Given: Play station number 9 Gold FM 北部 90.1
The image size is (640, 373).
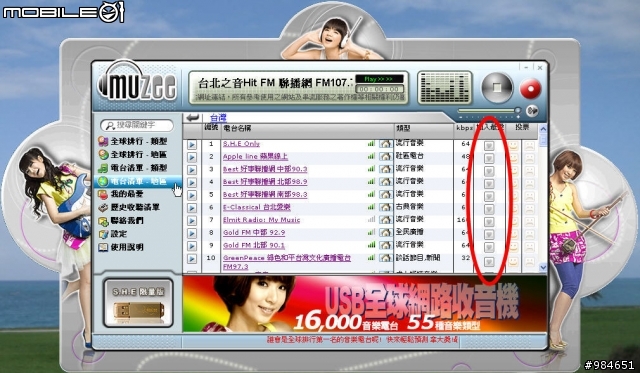Looking at the screenshot, I should pyautogui.click(x=192, y=246).
